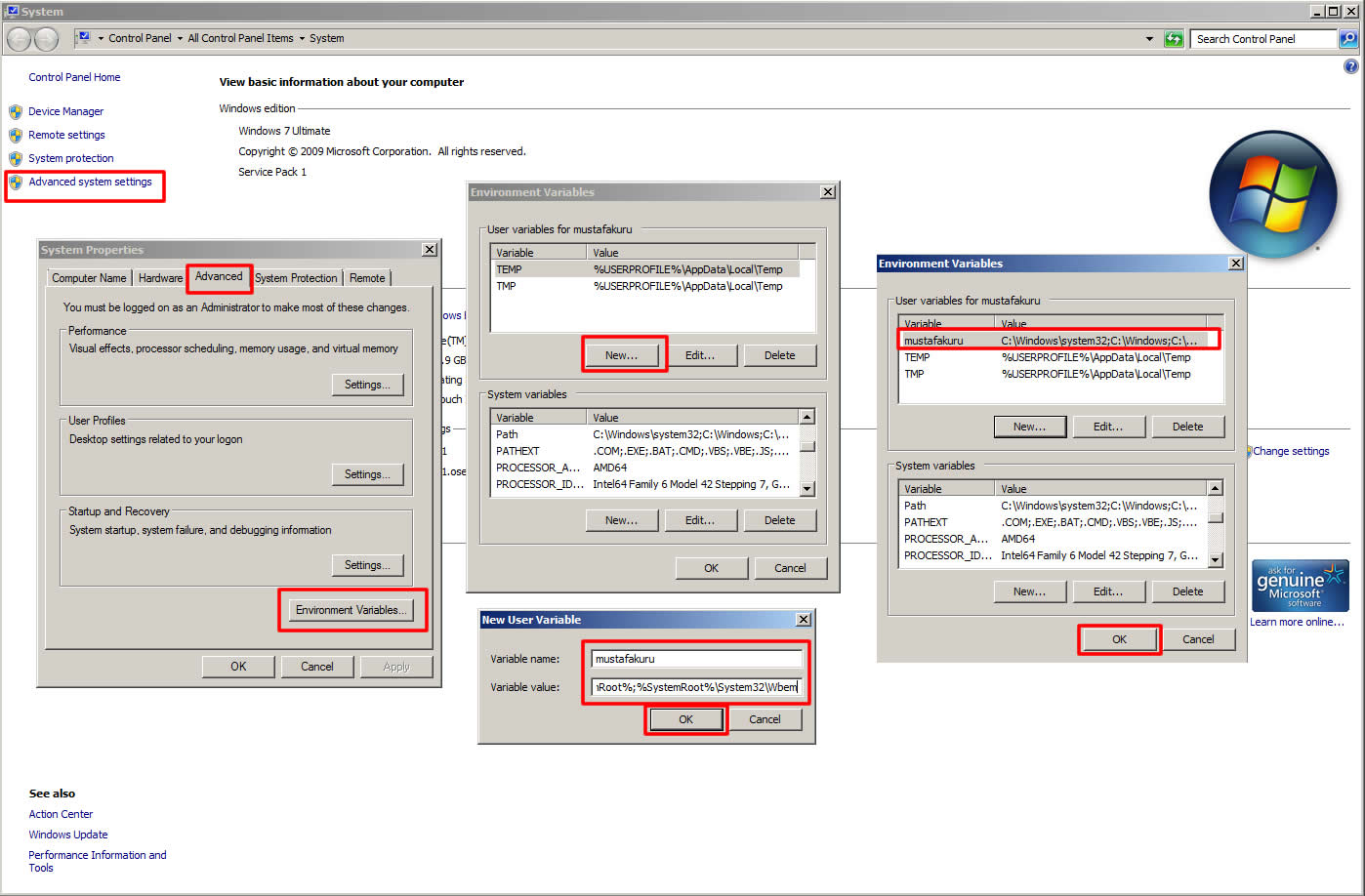Click the shield icon beside System protection
Screen dimensions: 1365x896
16,159
